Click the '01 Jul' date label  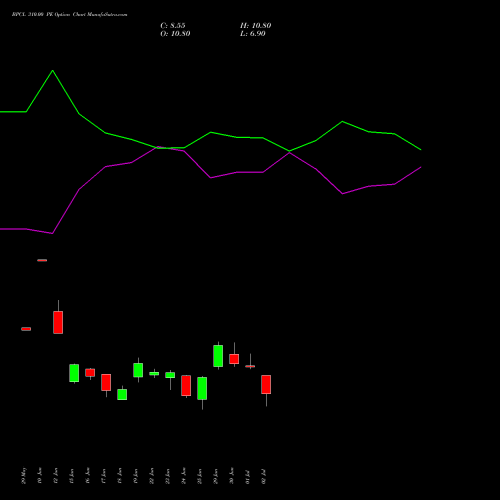248,476
